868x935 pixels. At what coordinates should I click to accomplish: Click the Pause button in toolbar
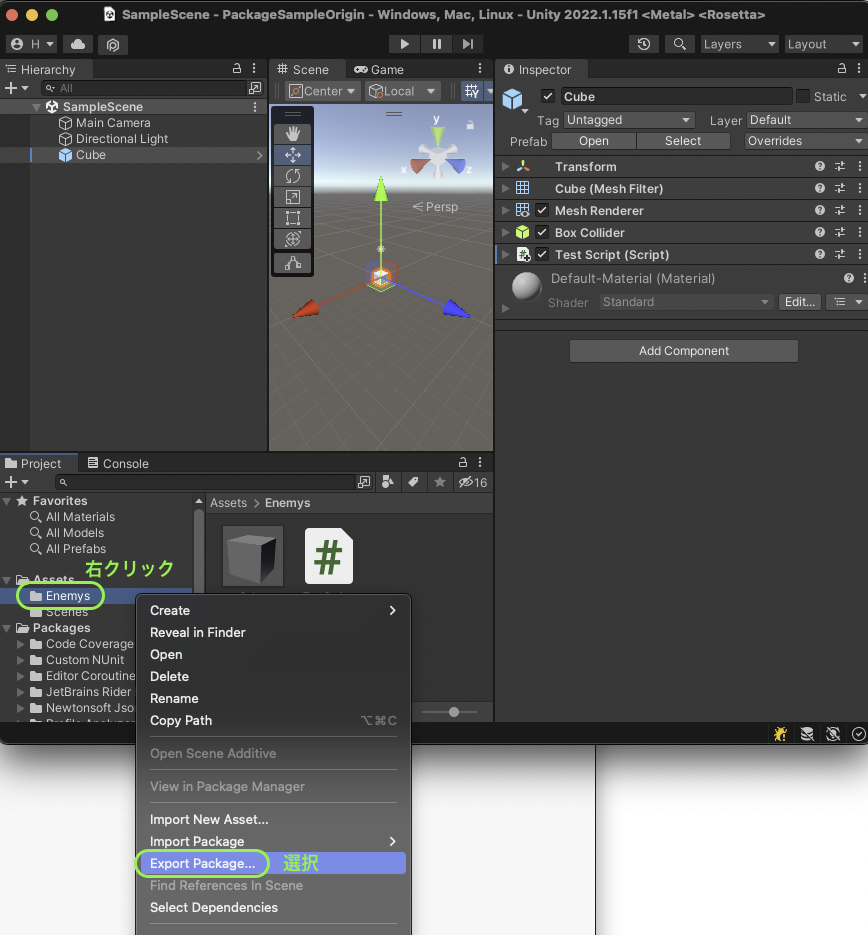tap(436, 44)
